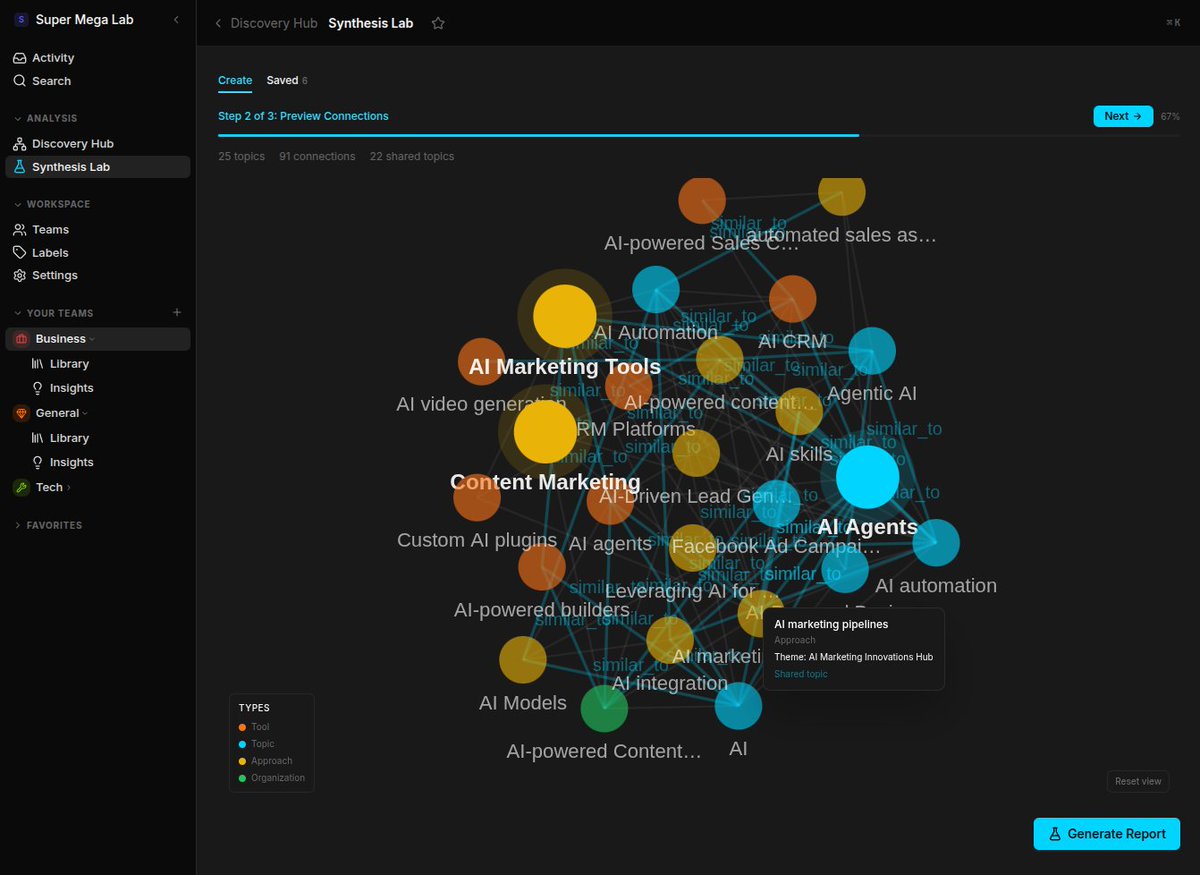Screen dimensions: 1200x875
Task: Click Insights bulb icon under Business
Action: pos(38,388)
